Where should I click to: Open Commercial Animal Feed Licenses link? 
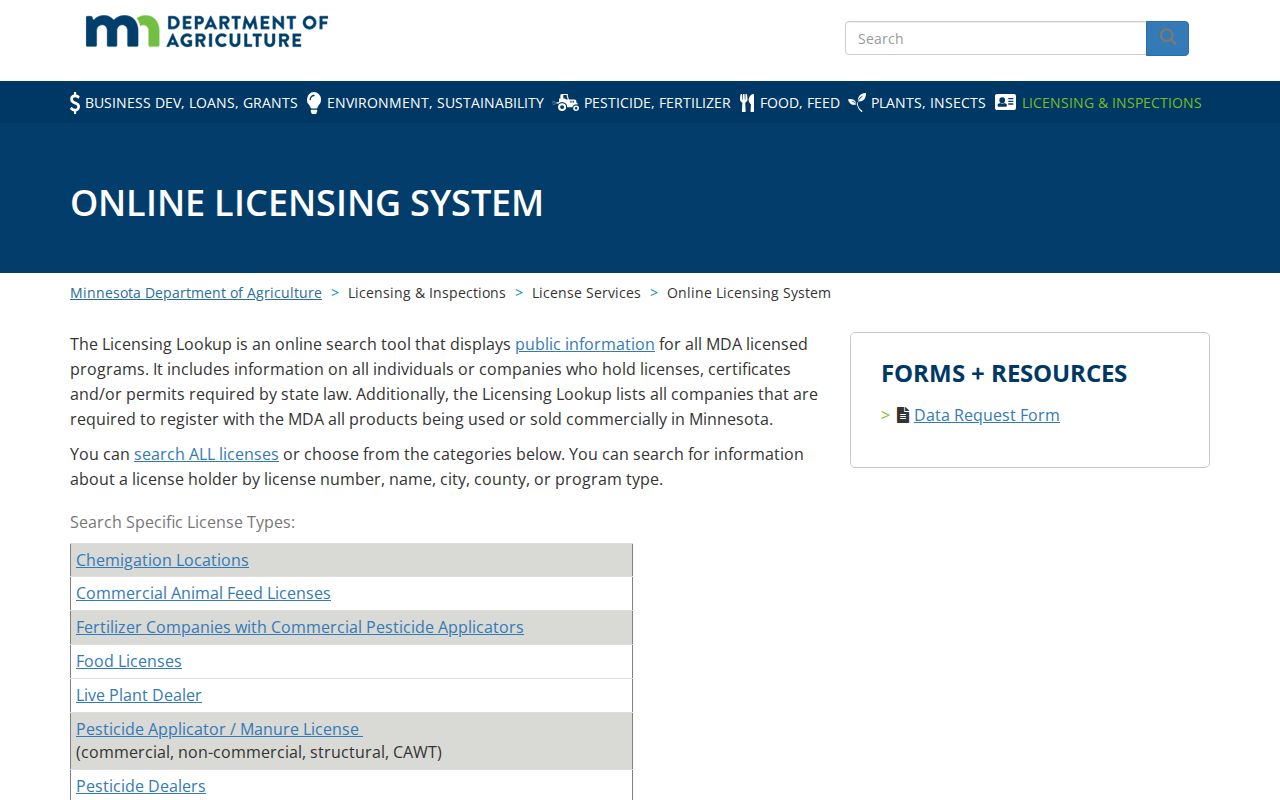click(x=203, y=593)
